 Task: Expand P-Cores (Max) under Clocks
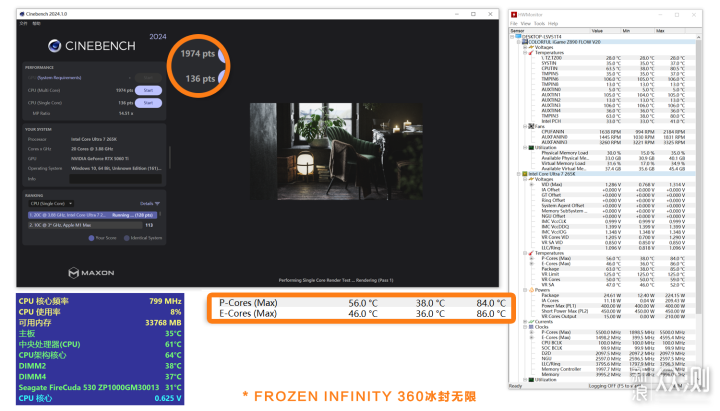pyautogui.click(x=532, y=332)
